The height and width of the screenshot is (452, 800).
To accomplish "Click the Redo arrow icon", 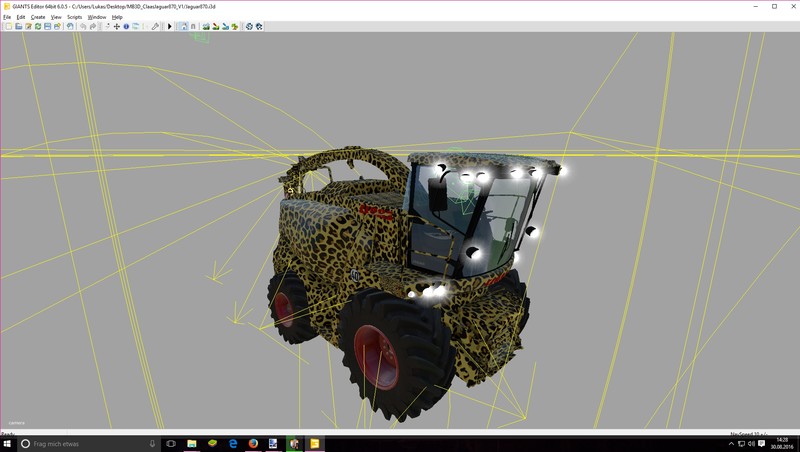I will pyautogui.click(x=93, y=26).
